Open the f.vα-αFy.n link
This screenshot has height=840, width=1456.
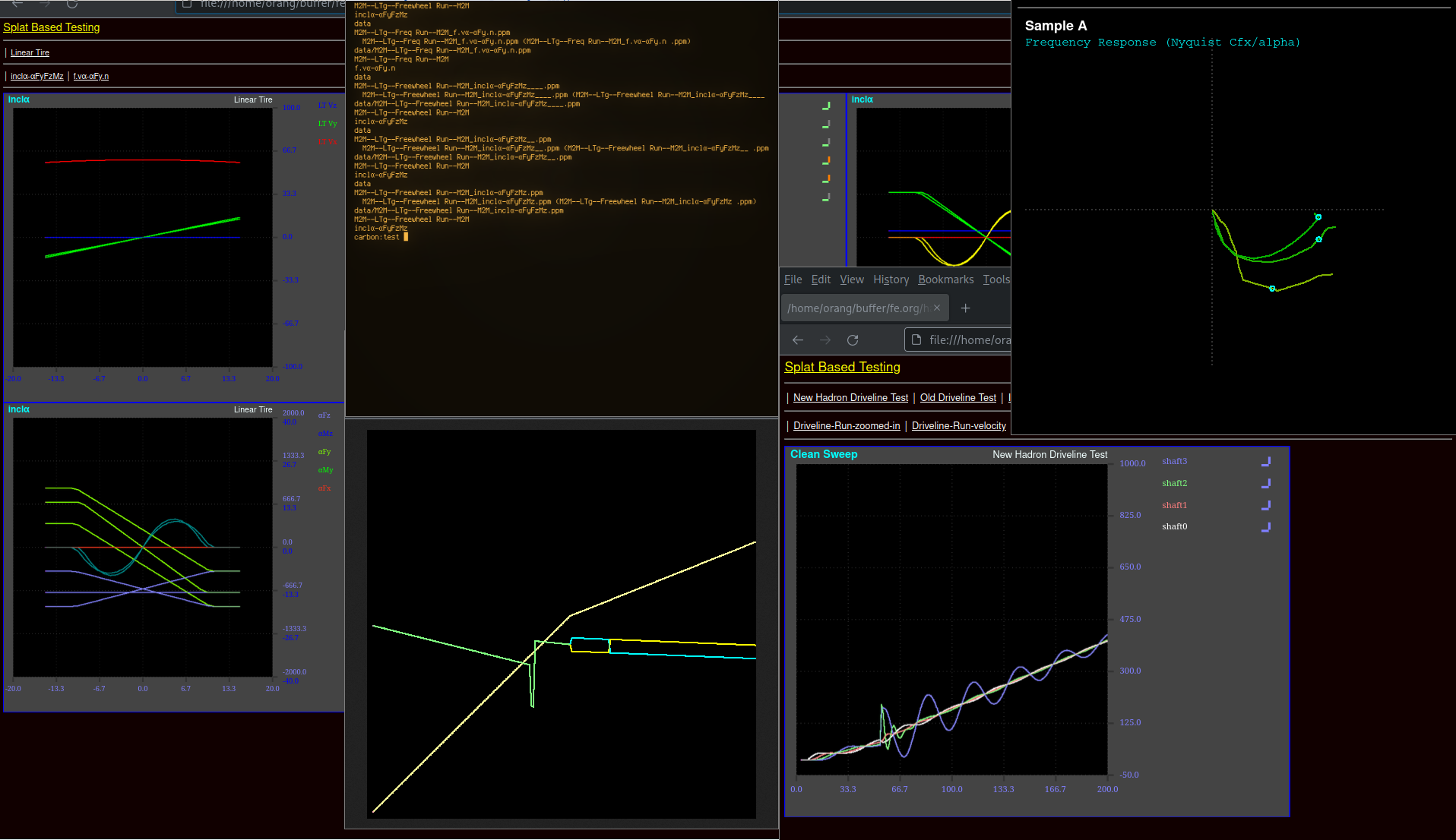pos(91,77)
